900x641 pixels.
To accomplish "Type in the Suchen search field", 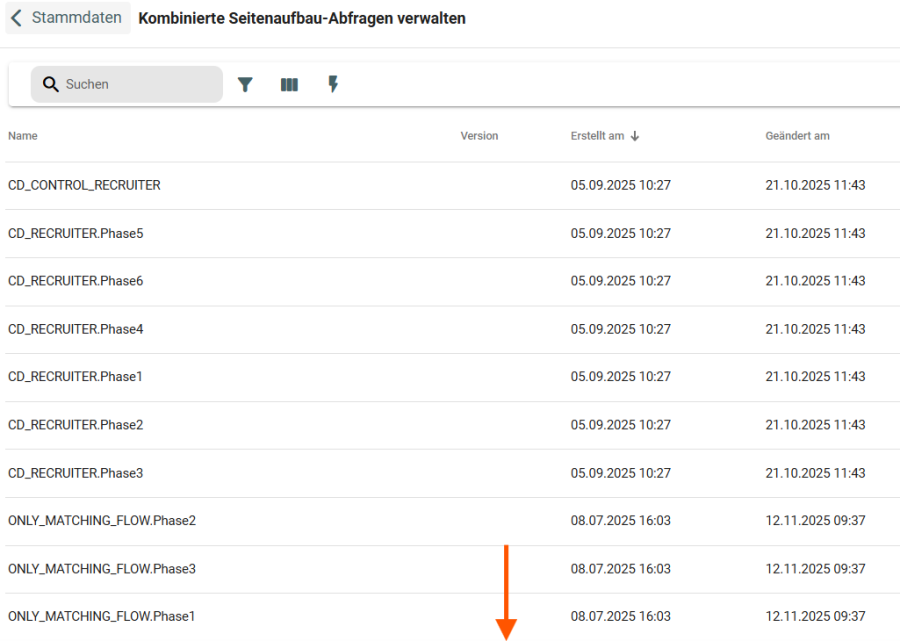I will (138, 85).
